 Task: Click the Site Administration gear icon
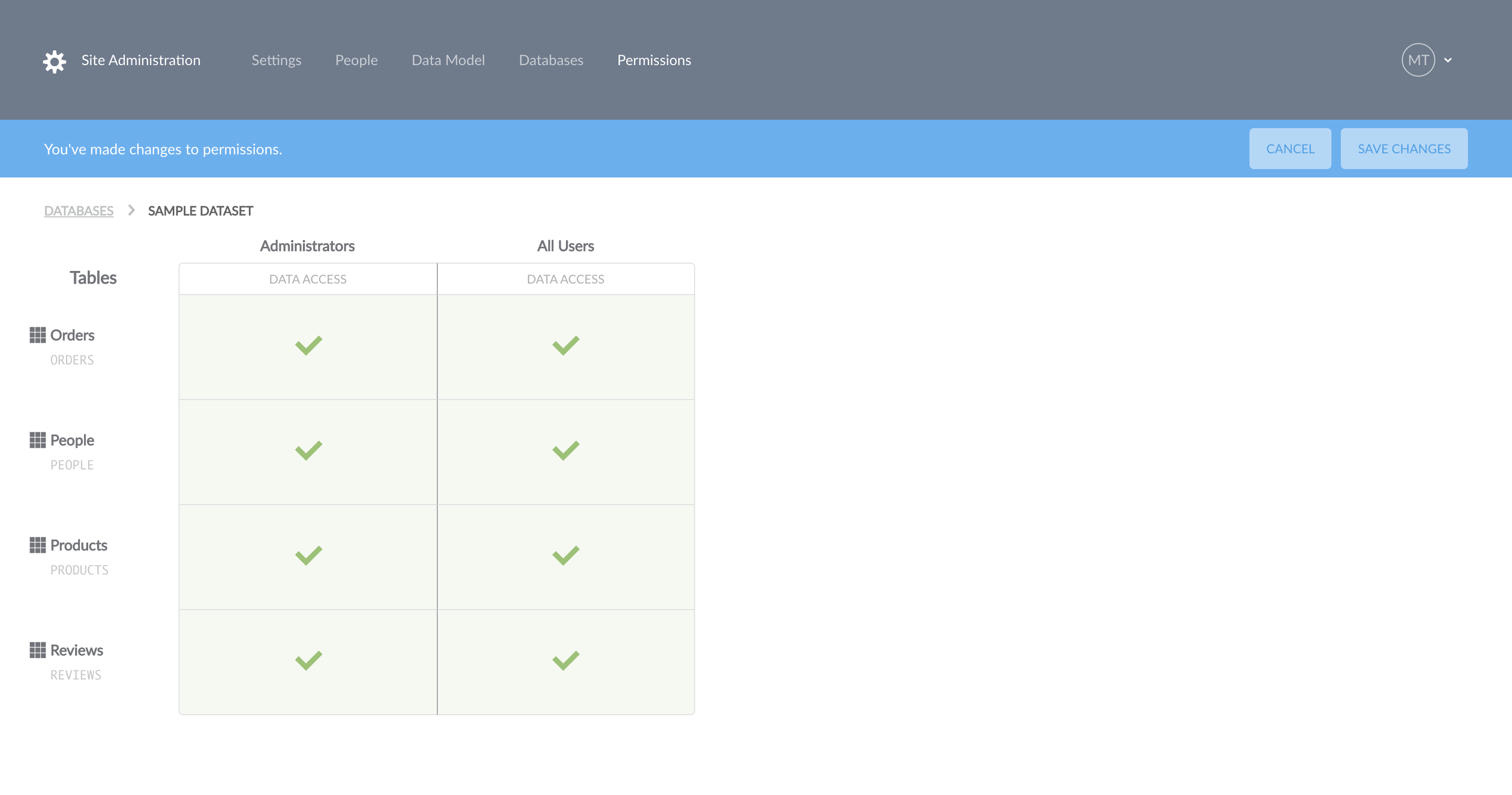(55, 61)
